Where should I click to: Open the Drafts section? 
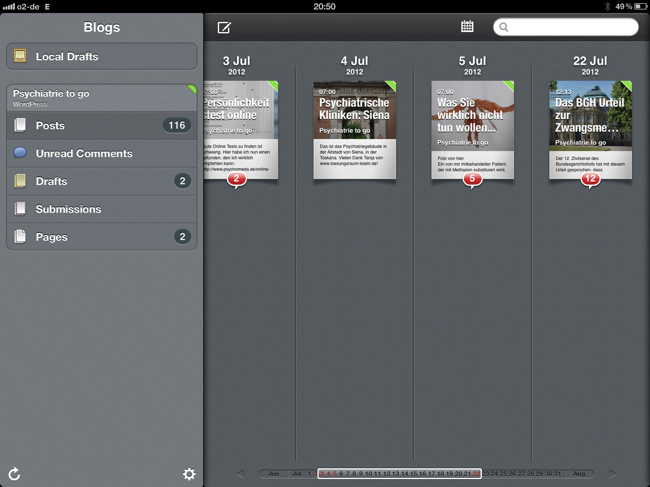(101, 181)
